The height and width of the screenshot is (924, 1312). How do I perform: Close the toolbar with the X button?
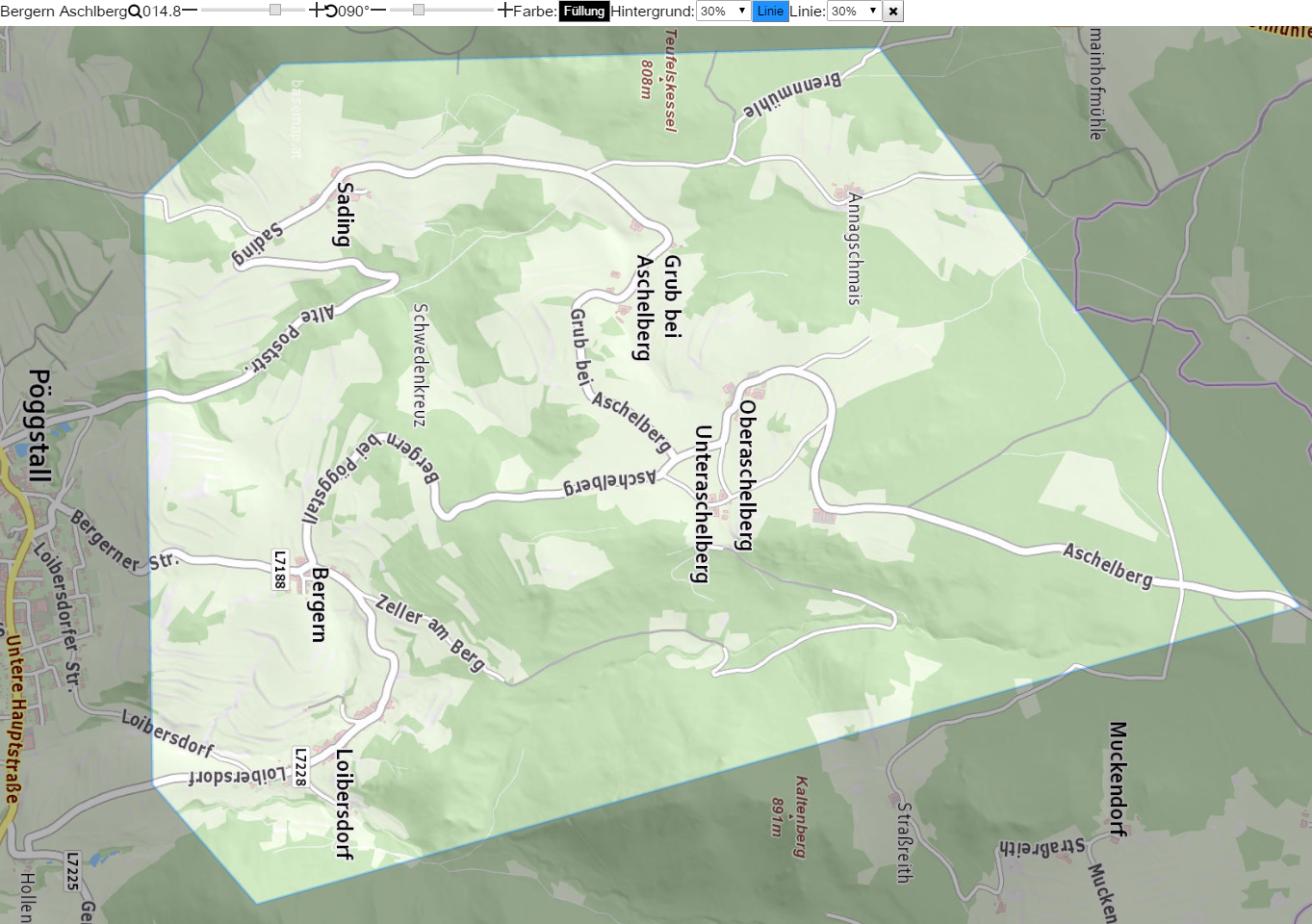893,12
